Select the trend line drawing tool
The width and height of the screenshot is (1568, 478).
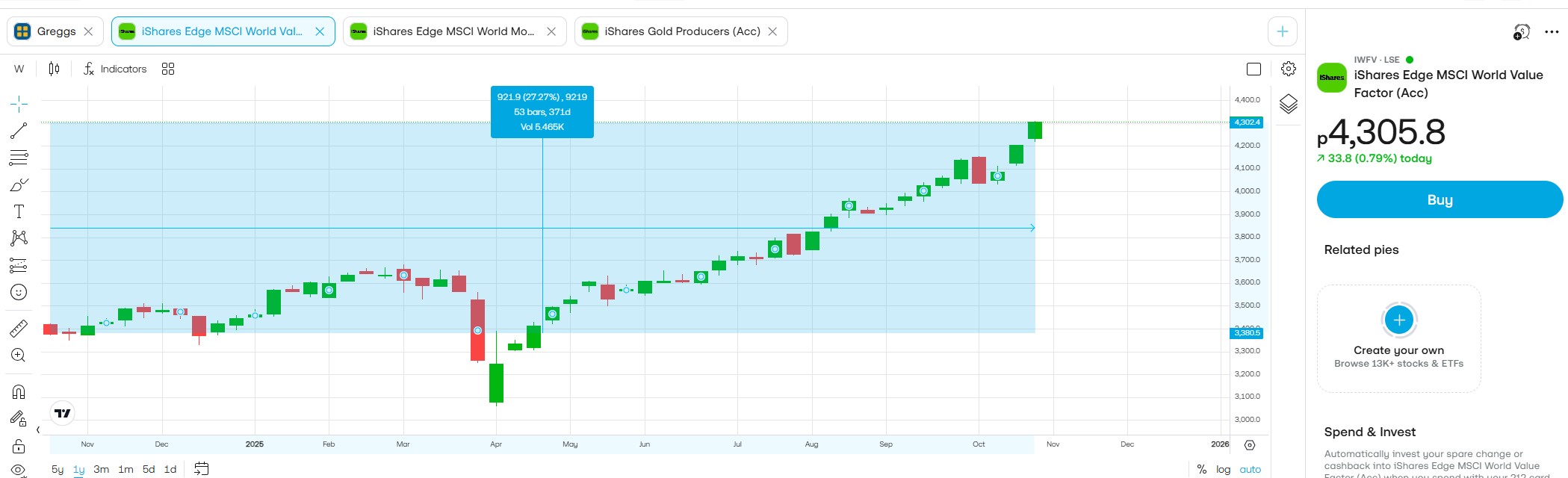tap(19, 131)
